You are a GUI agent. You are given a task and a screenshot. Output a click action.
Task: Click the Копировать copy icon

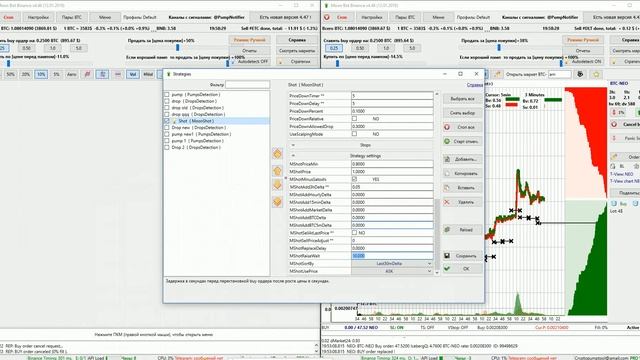pyautogui.click(x=447, y=173)
